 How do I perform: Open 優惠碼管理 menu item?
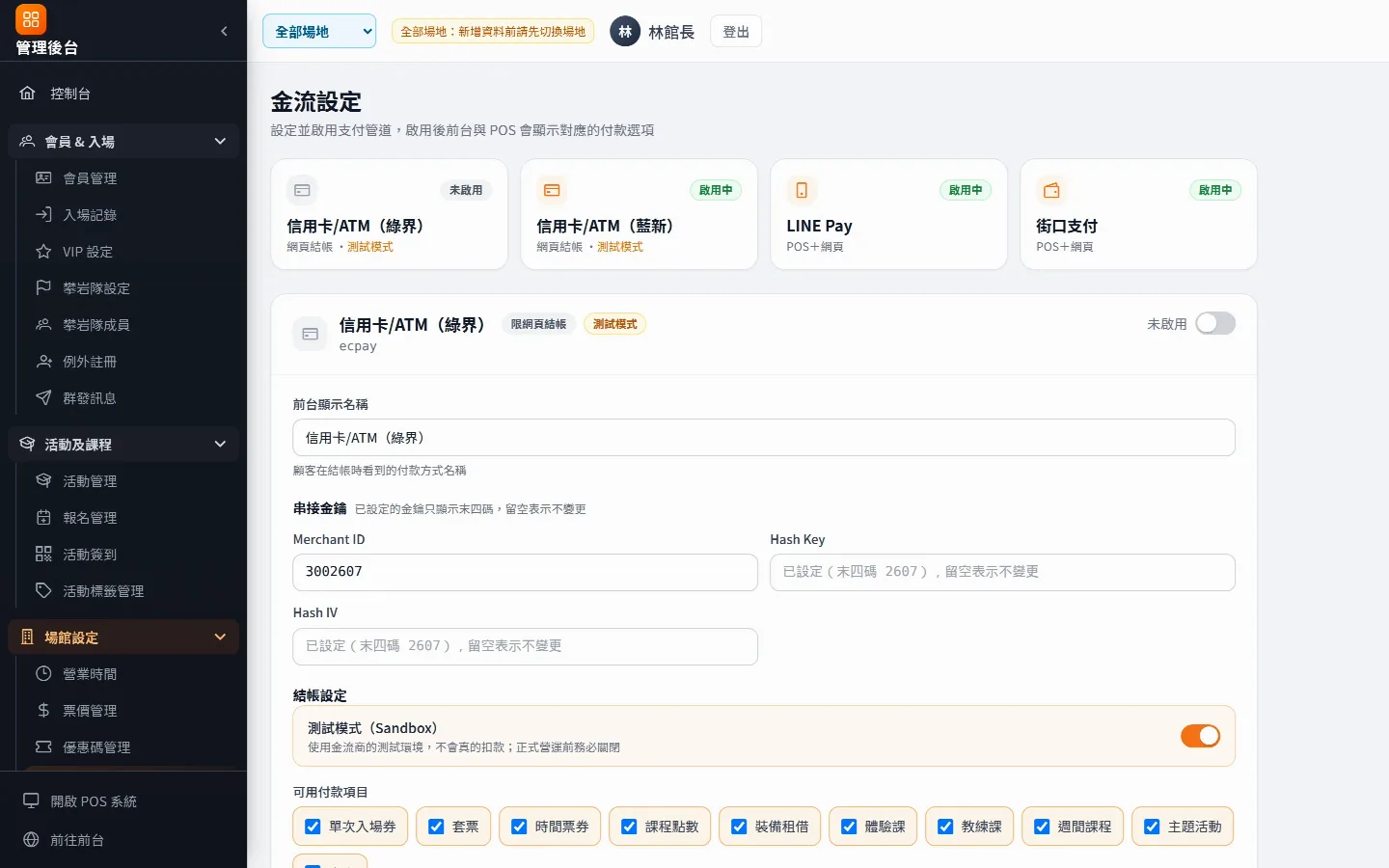131,746
